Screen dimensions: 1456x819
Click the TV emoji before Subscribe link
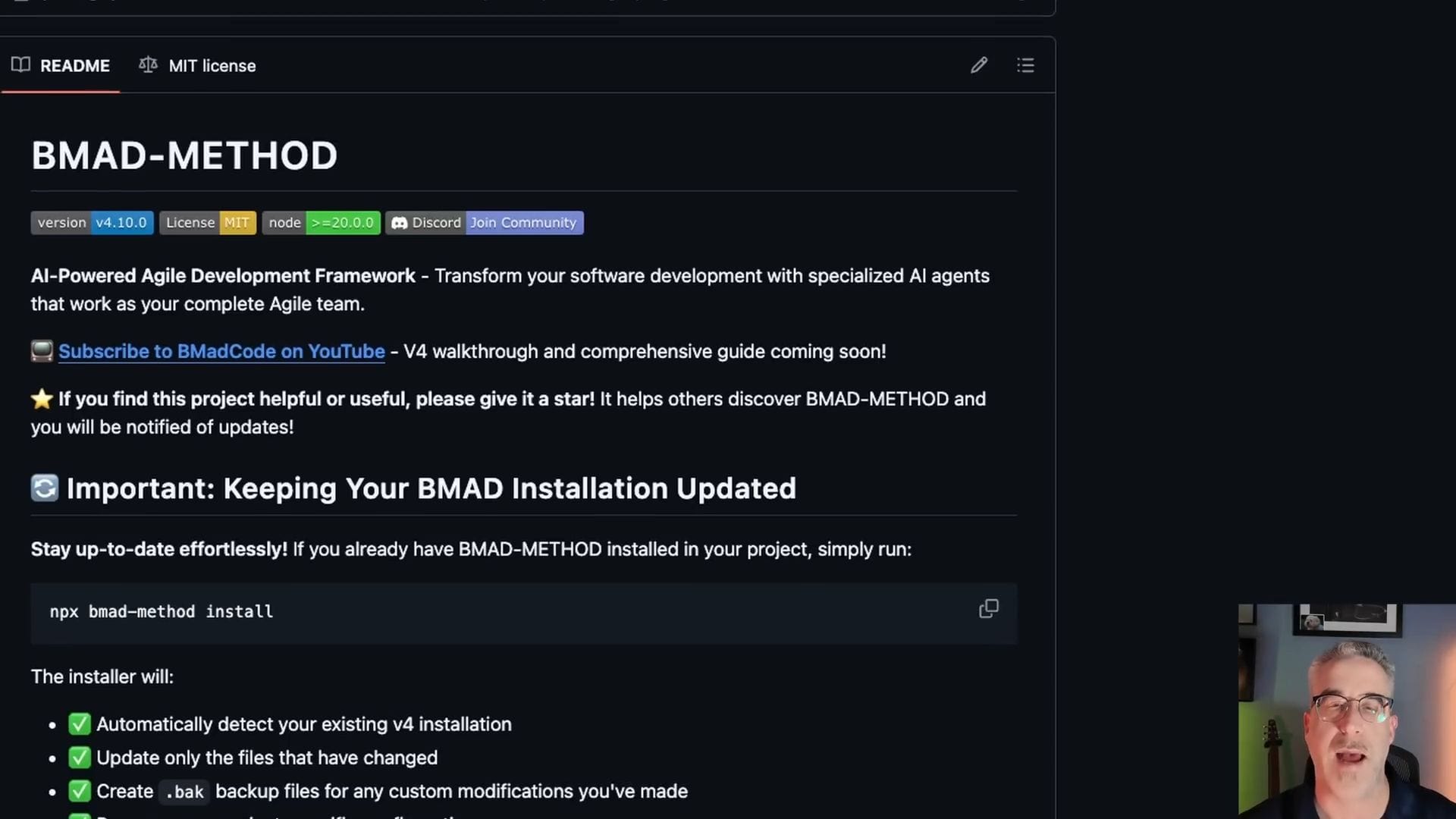coord(42,351)
